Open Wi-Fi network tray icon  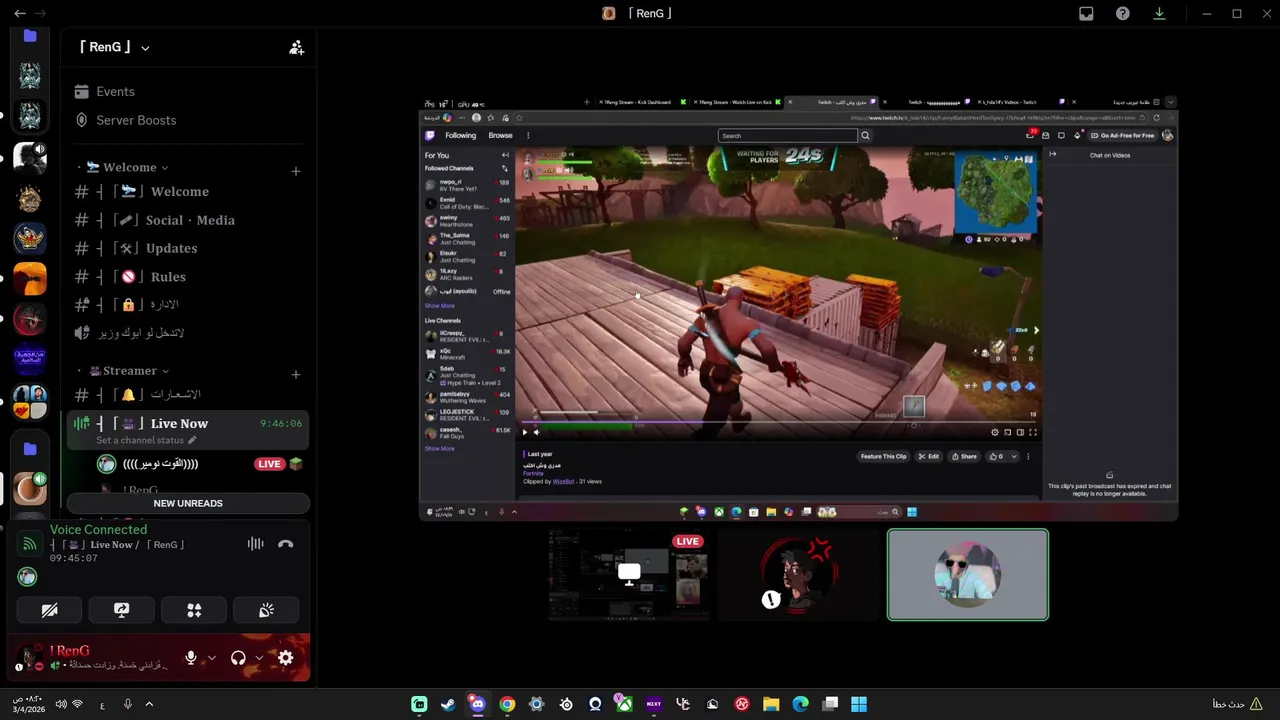tap(78, 704)
